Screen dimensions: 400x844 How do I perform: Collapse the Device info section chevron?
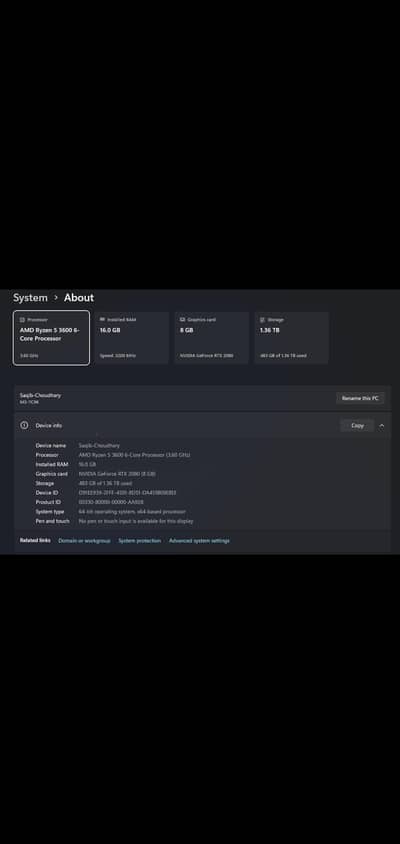click(382, 426)
